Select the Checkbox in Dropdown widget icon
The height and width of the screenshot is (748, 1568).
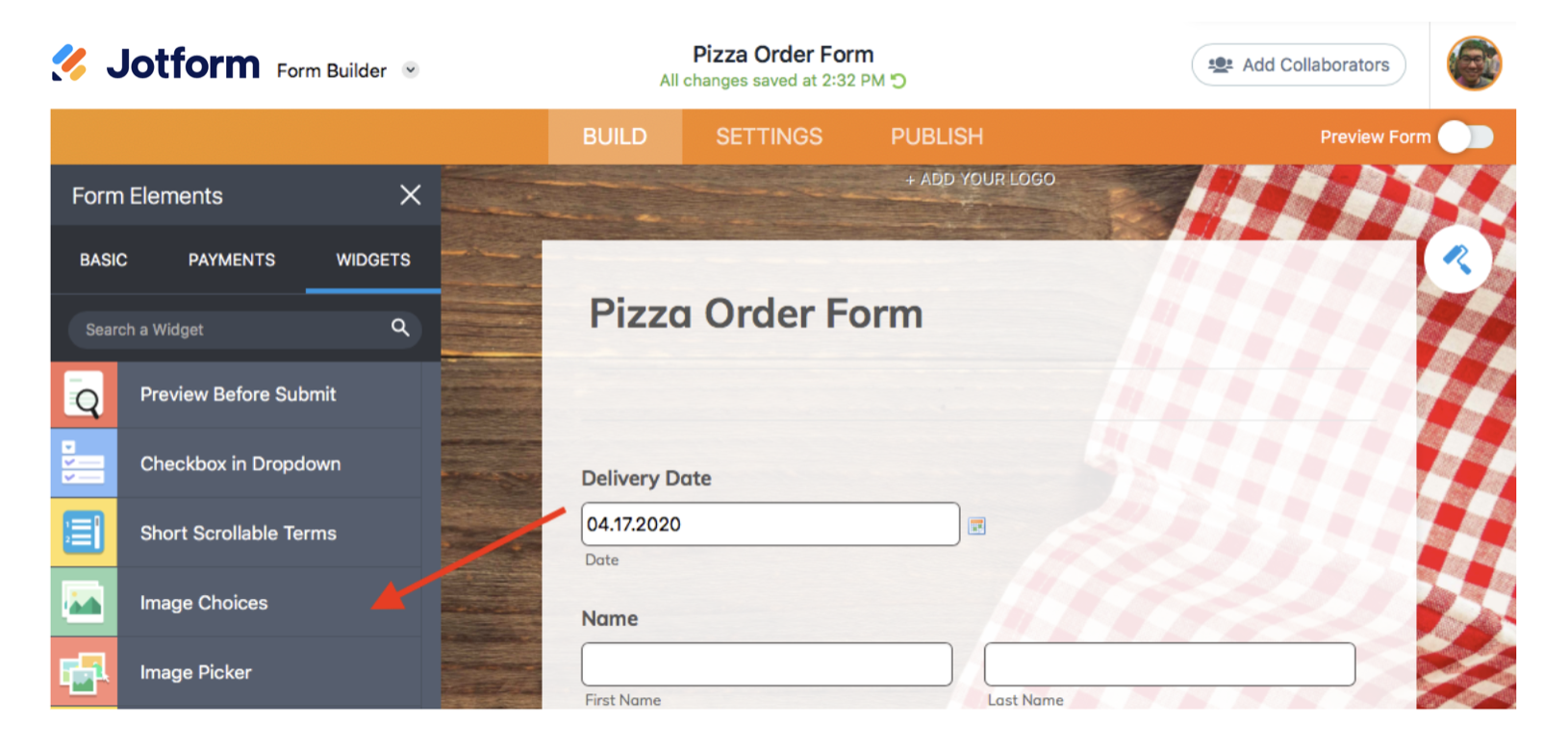click(x=84, y=463)
